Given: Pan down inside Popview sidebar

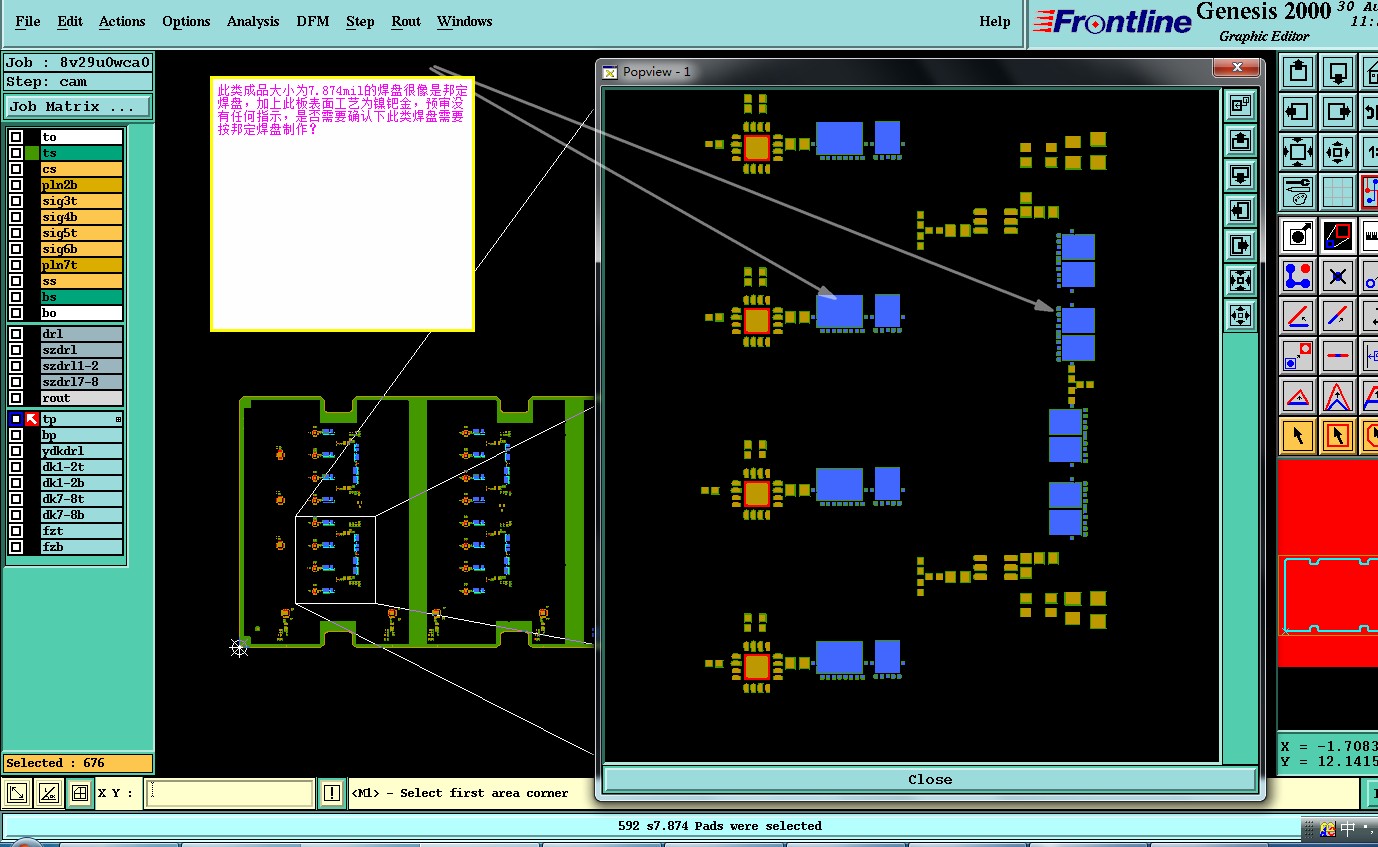Looking at the screenshot, I should pyautogui.click(x=1240, y=175).
